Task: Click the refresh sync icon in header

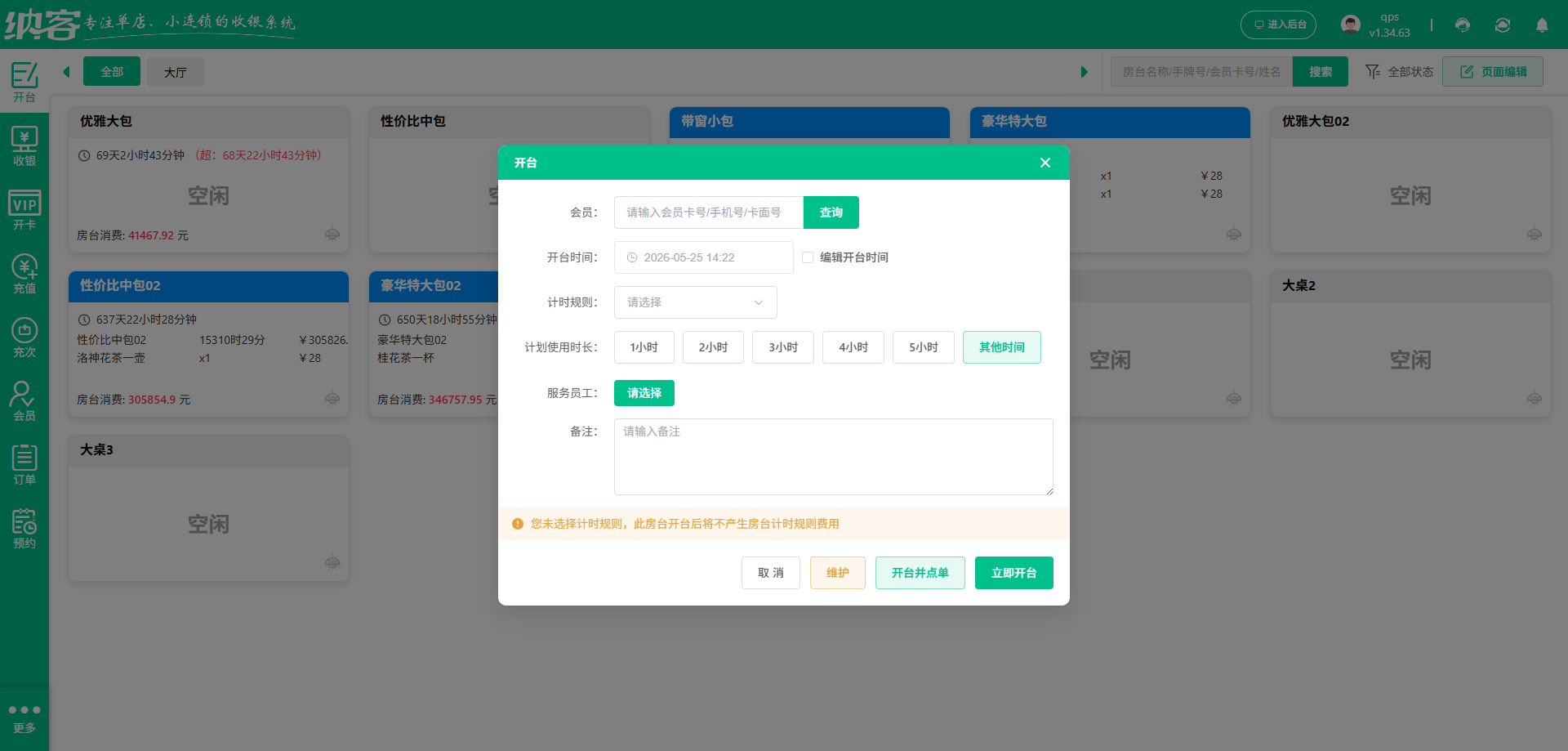Action: click(1503, 25)
